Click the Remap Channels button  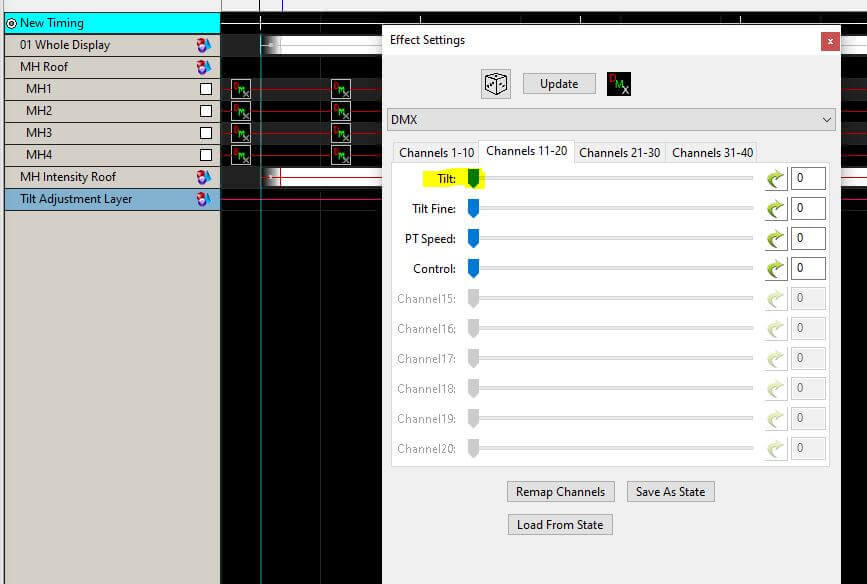pyautogui.click(x=560, y=491)
